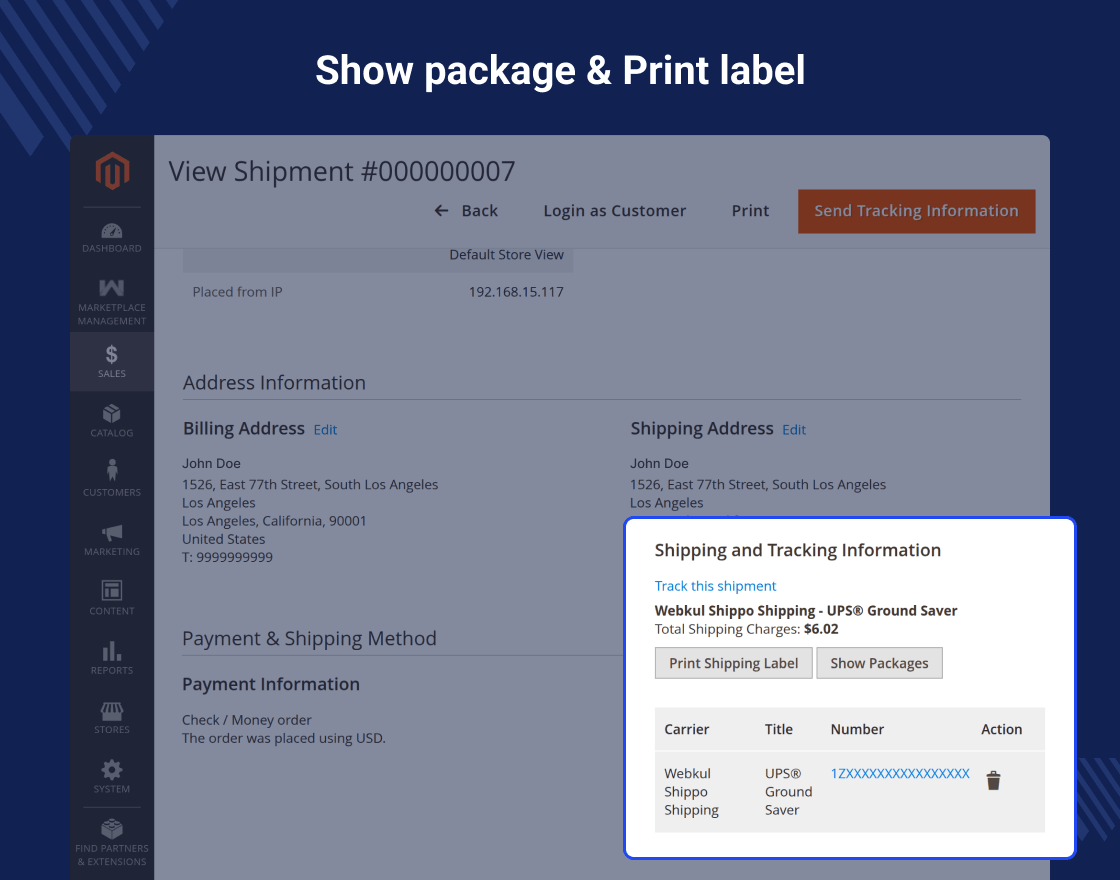The width and height of the screenshot is (1120, 880).
Task: Delete the tracking number via trash icon
Action: (x=993, y=781)
